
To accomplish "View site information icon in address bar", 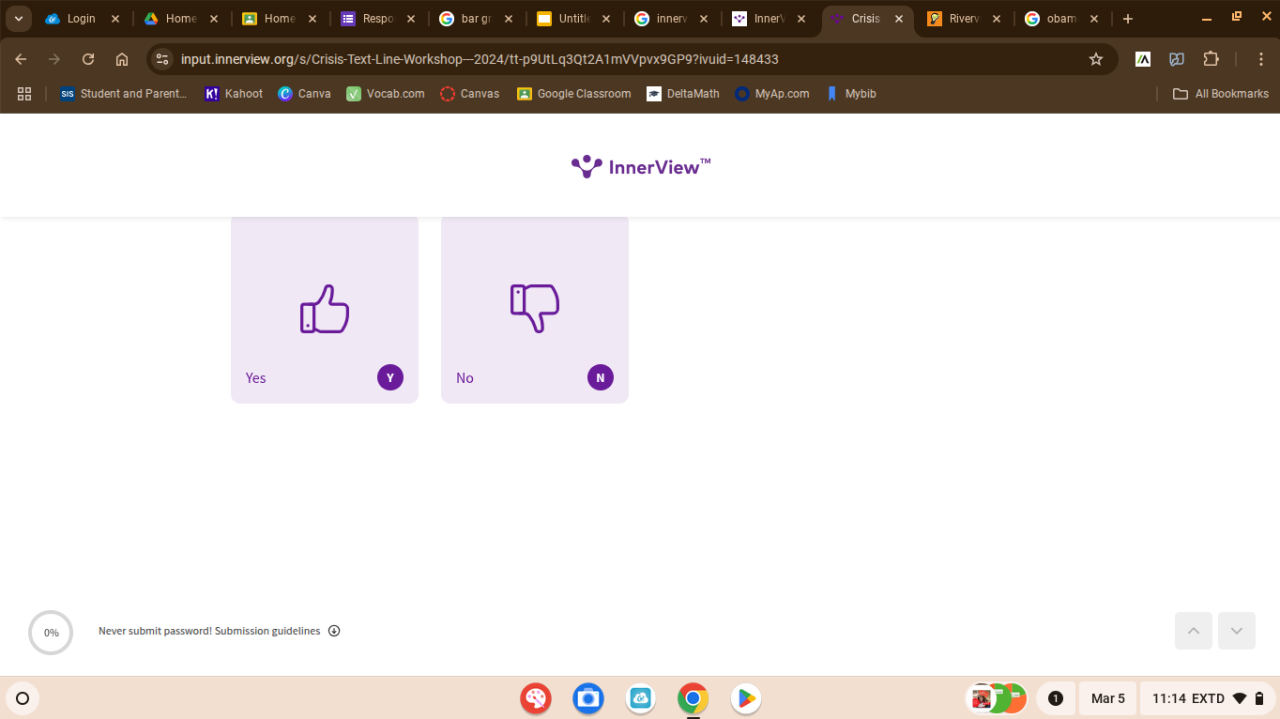I will [162, 59].
